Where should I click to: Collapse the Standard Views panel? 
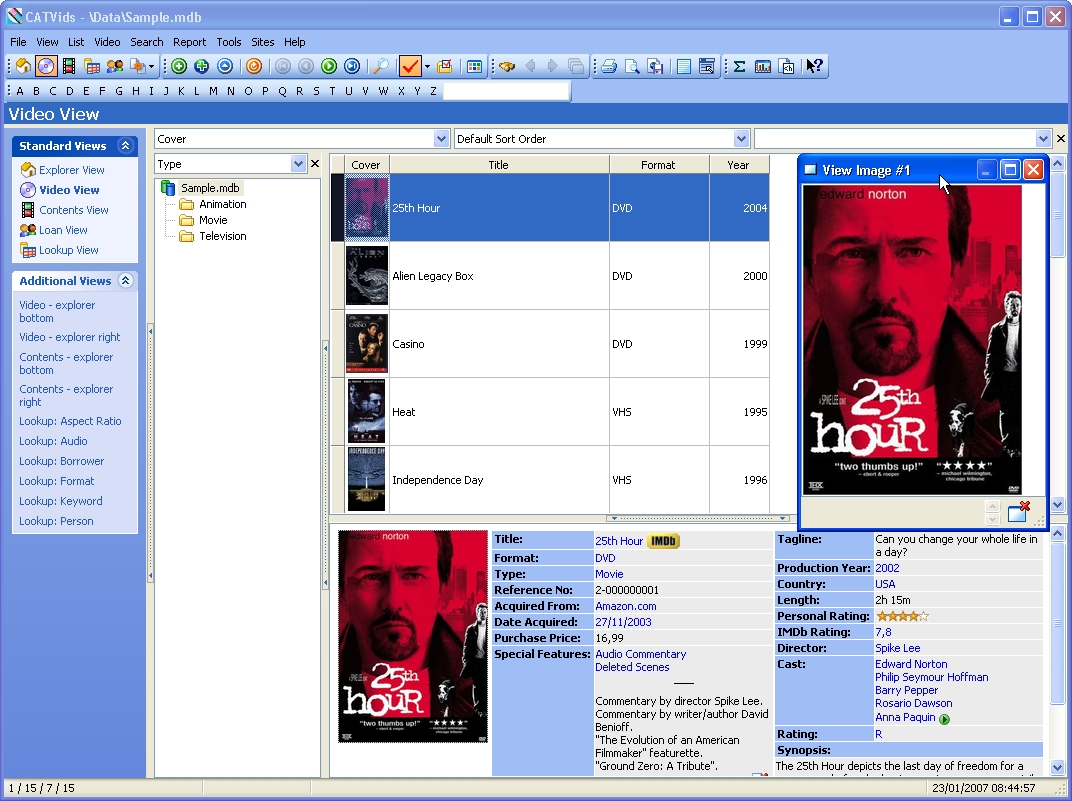point(125,146)
